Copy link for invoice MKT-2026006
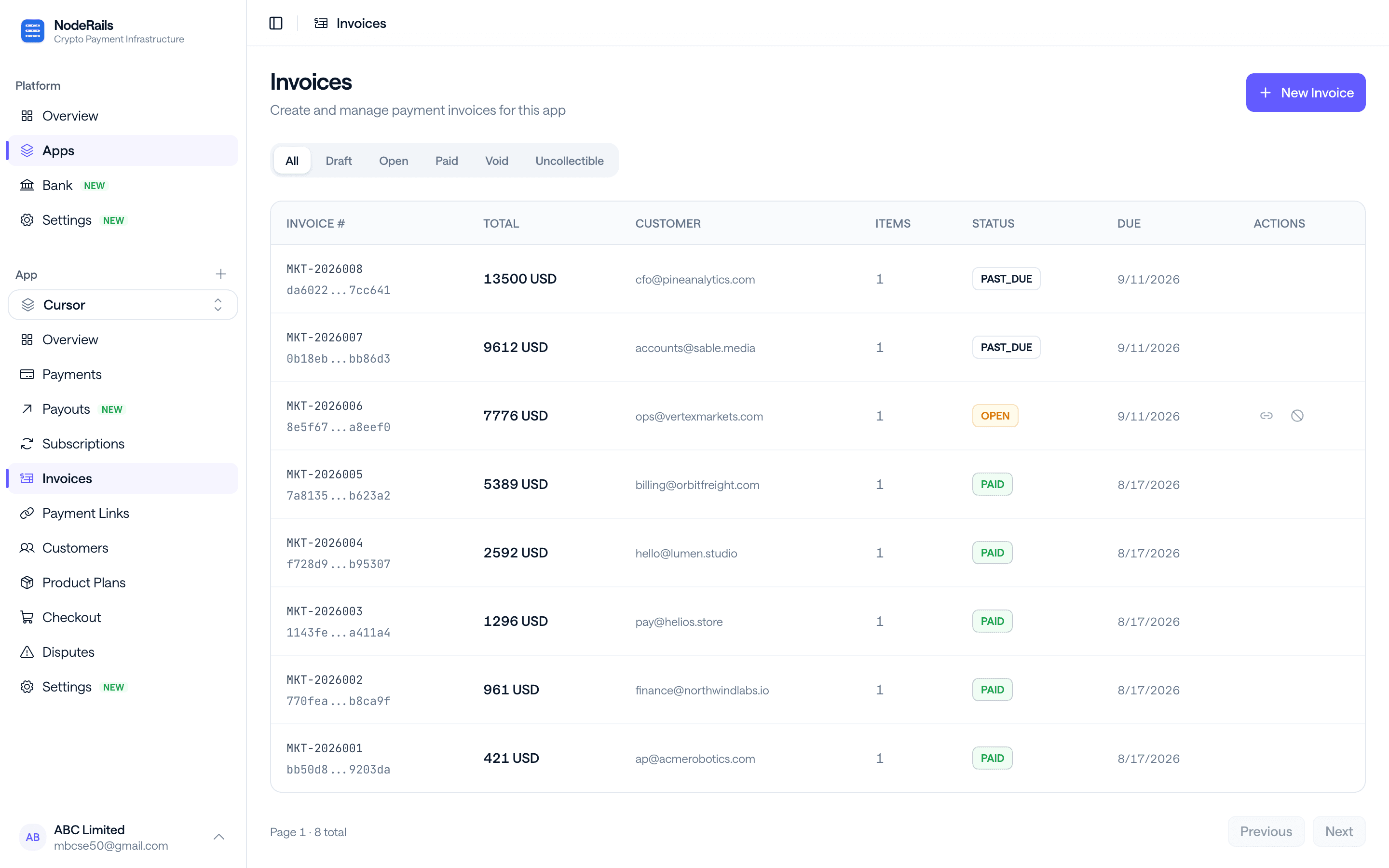This screenshot has height=868, width=1389. pyautogui.click(x=1266, y=416)
